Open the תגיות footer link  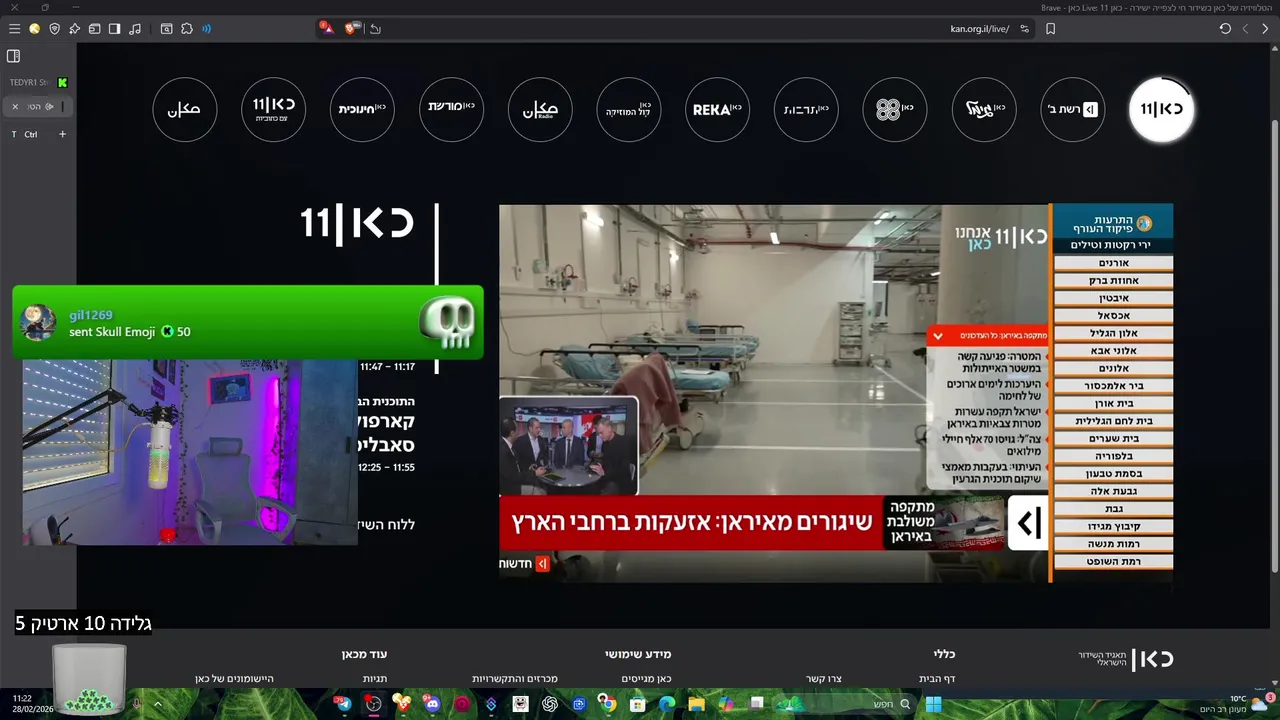(375, 679)
